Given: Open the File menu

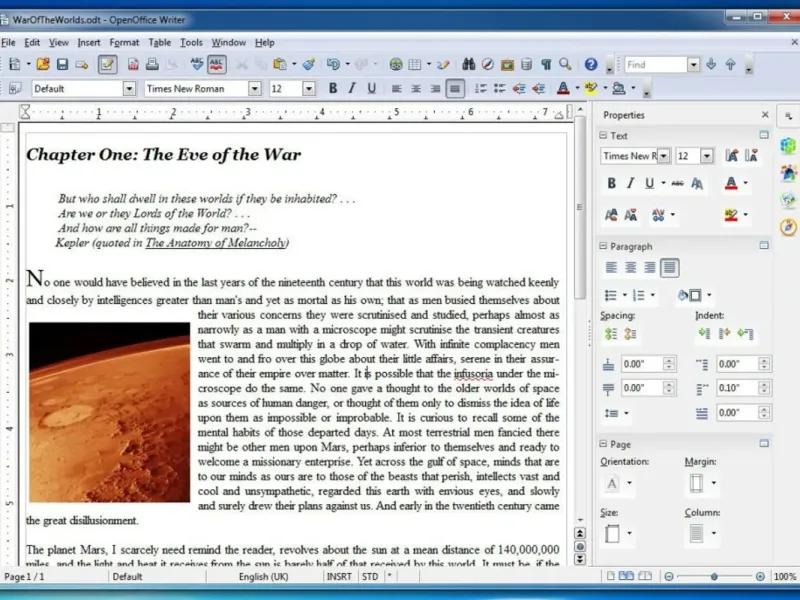Looking at the screenshot, I should point(8,42).
